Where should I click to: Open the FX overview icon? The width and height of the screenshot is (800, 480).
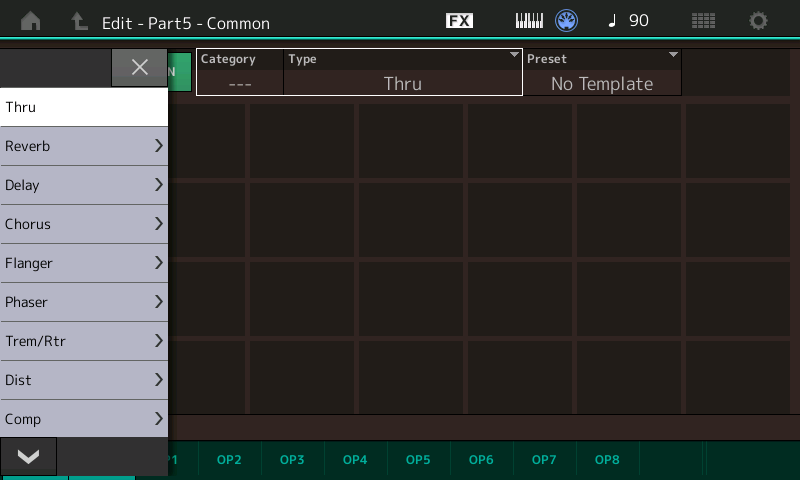[459, 21]
